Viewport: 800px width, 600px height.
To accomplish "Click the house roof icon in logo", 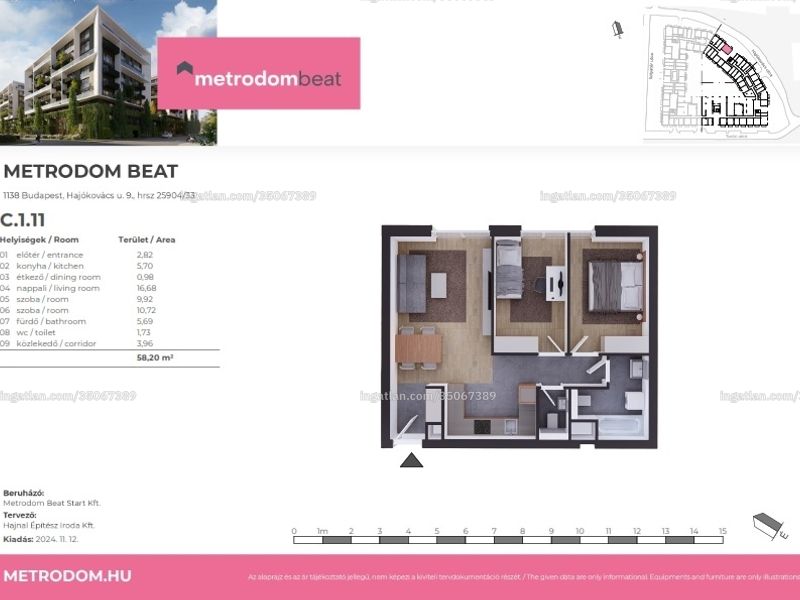I will pyautogui.click(x=185, y=69).
